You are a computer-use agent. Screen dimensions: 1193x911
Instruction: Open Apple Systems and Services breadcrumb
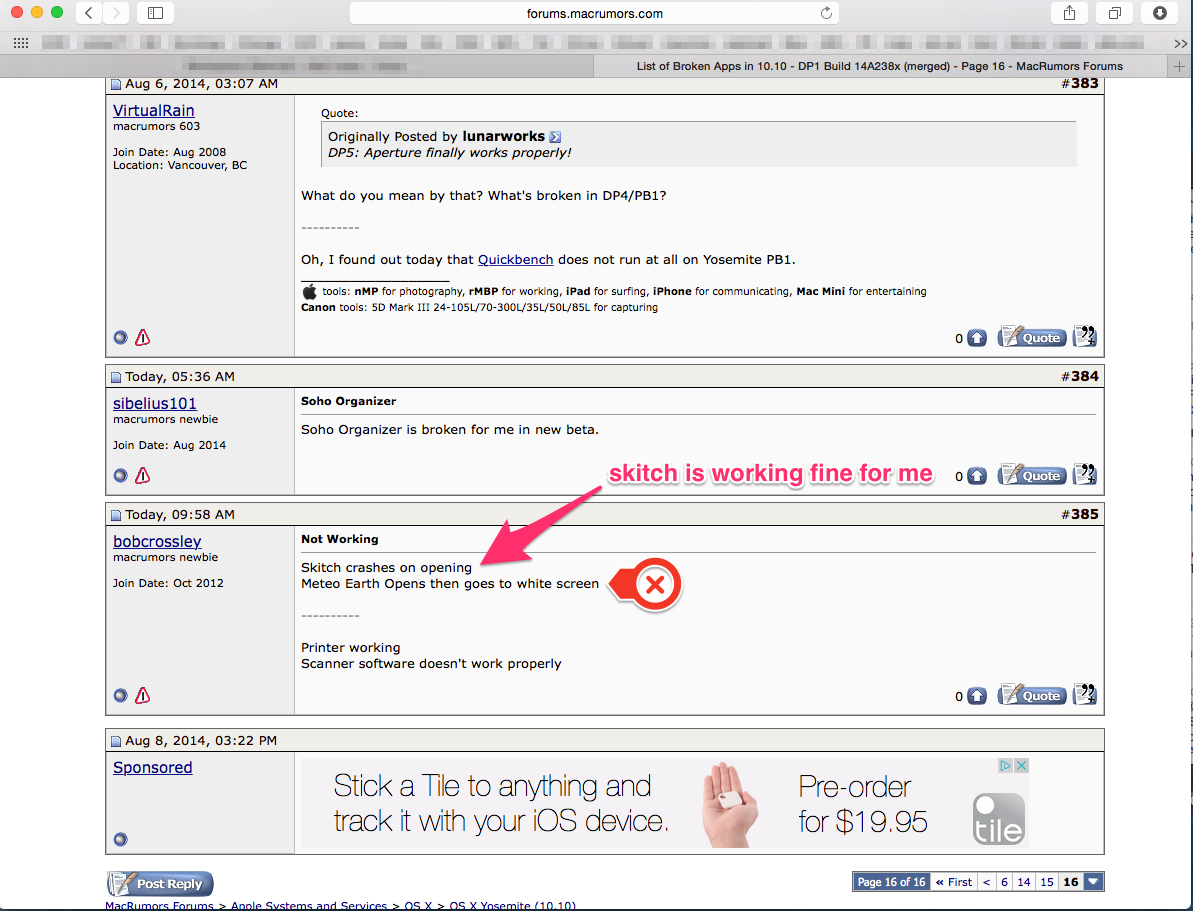(x=309, y=906)
